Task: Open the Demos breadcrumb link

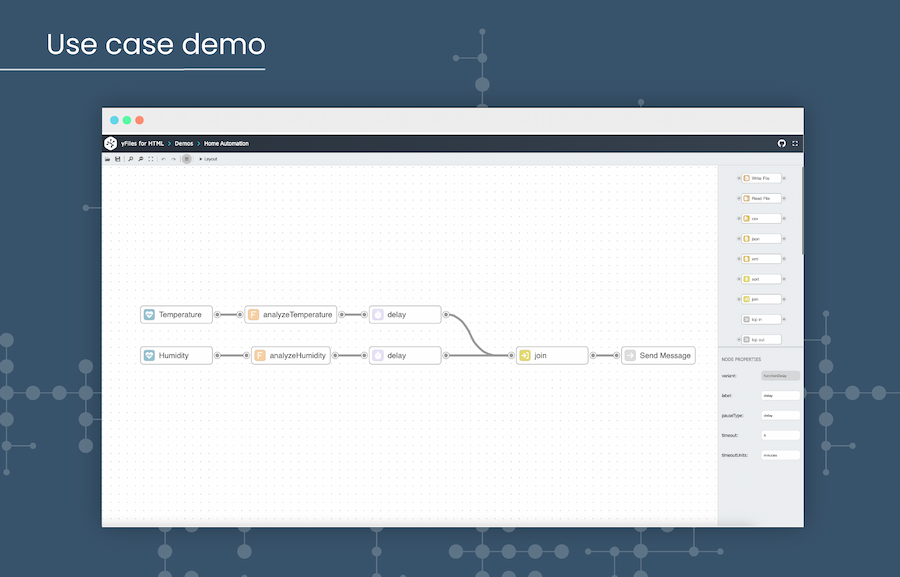Action: [184, 143]
